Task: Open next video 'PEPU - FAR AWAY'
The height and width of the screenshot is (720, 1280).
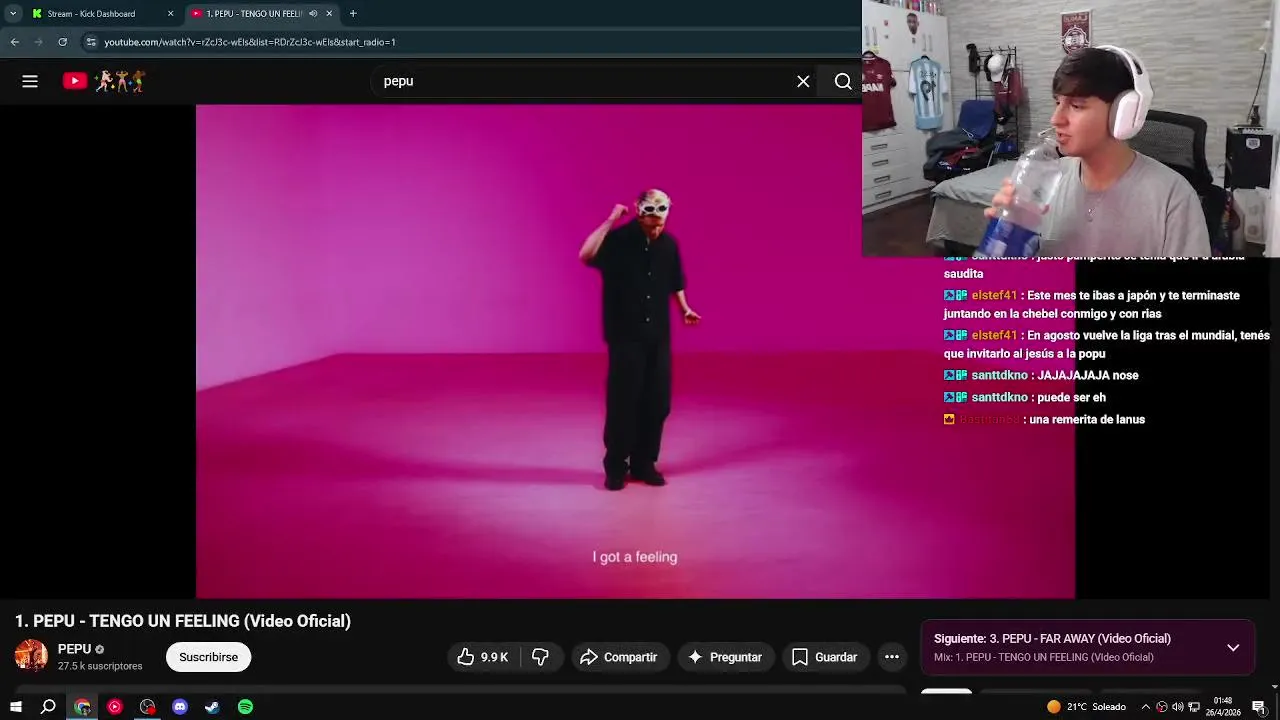Action: point(1052,638)
